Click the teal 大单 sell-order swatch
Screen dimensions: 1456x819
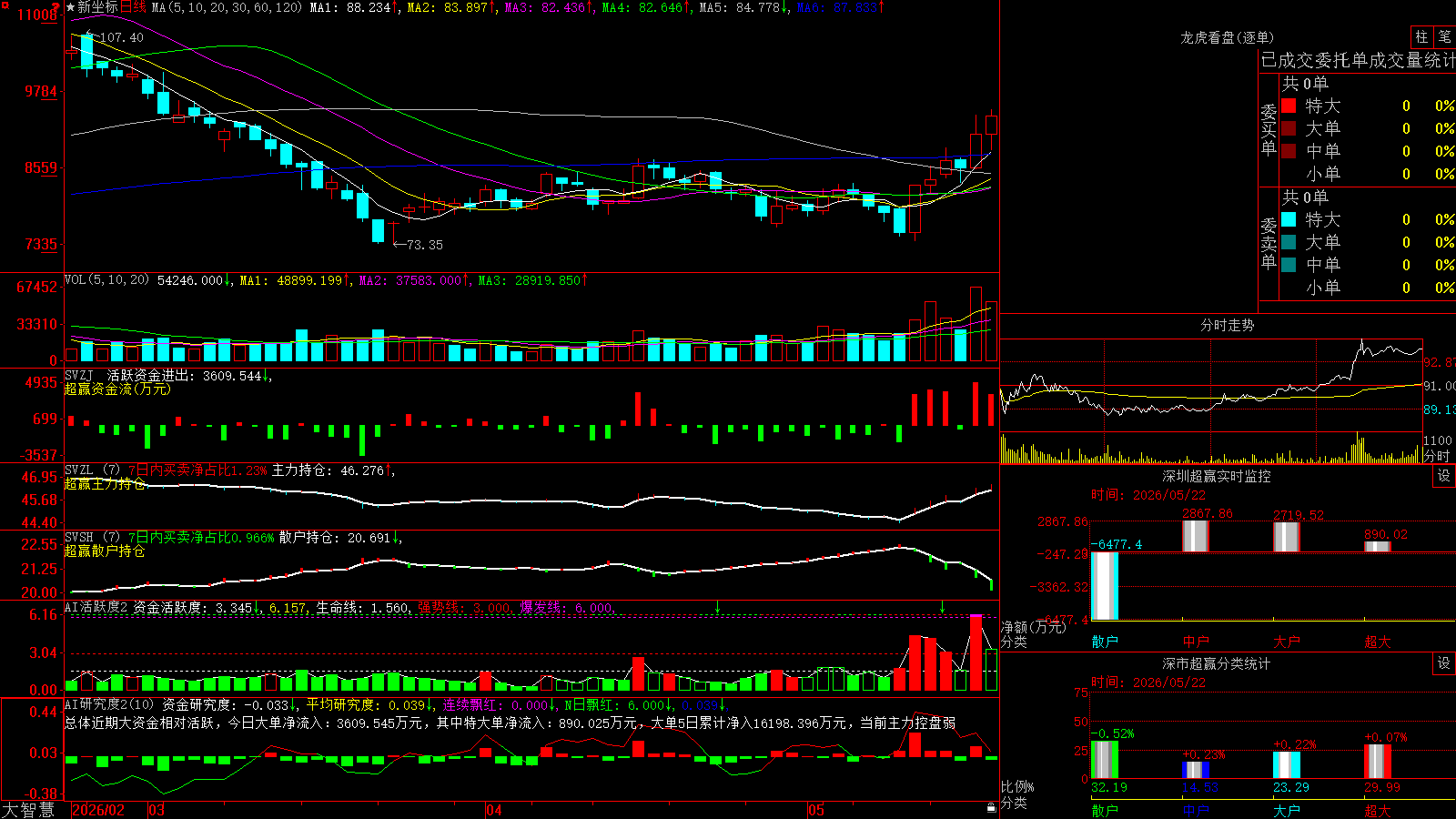click(x=1289, y=242)
